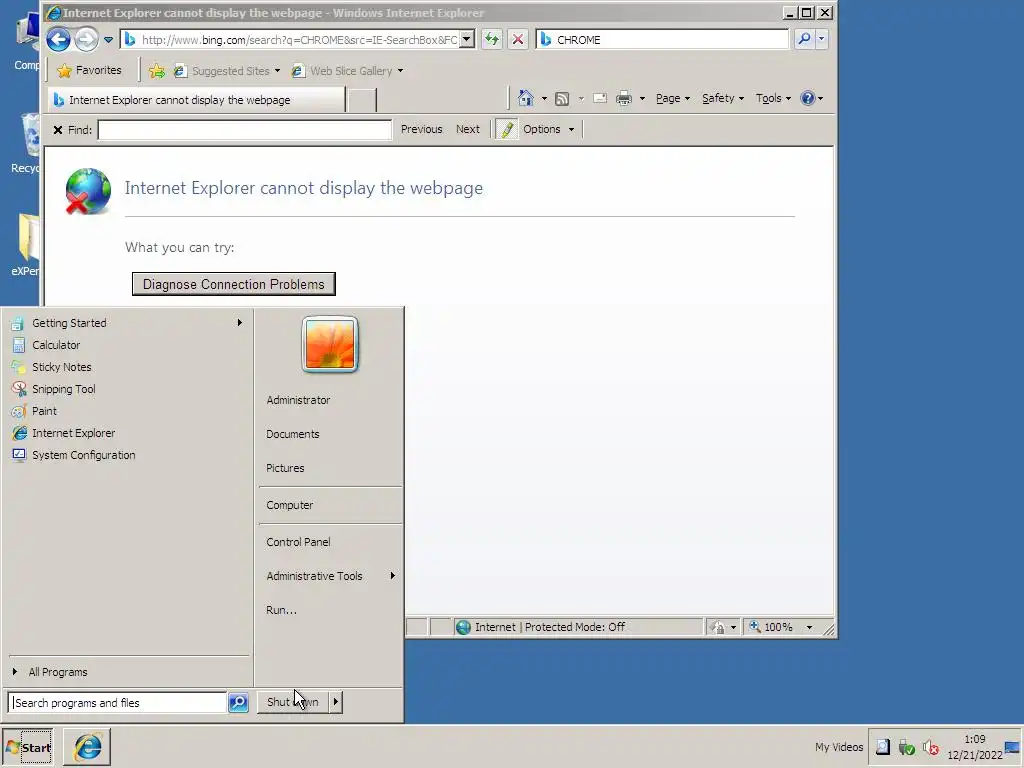Click Previous in the Find bar

coord(421,129)
